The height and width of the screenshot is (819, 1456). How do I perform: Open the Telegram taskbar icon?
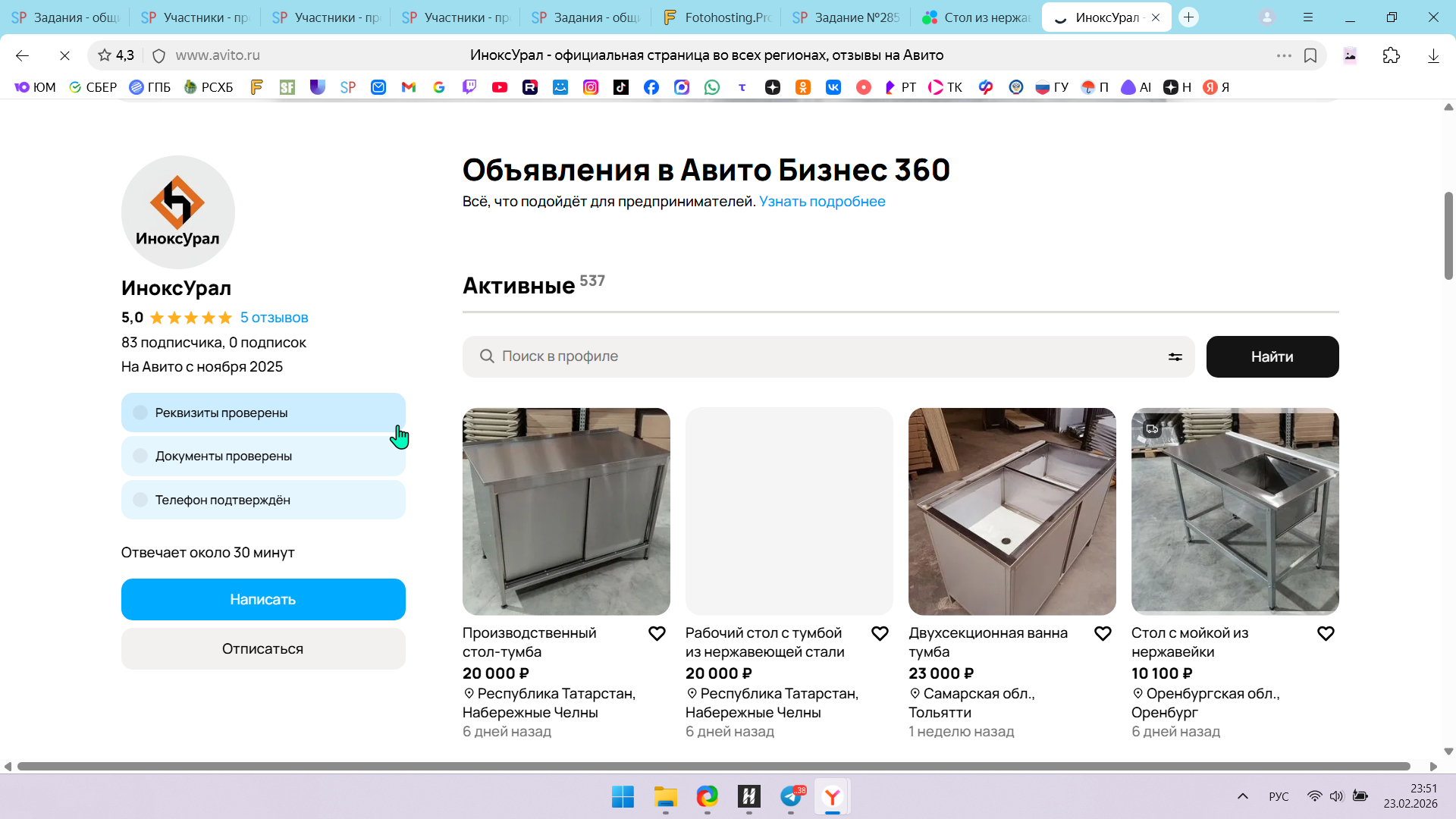pyautogui.click(x=791, y=797)
